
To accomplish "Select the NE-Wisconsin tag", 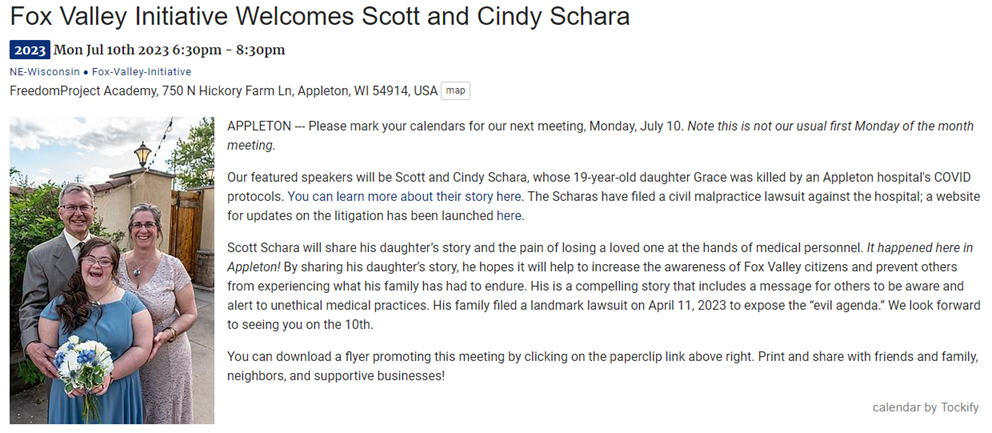I will [x=43, y=72].
